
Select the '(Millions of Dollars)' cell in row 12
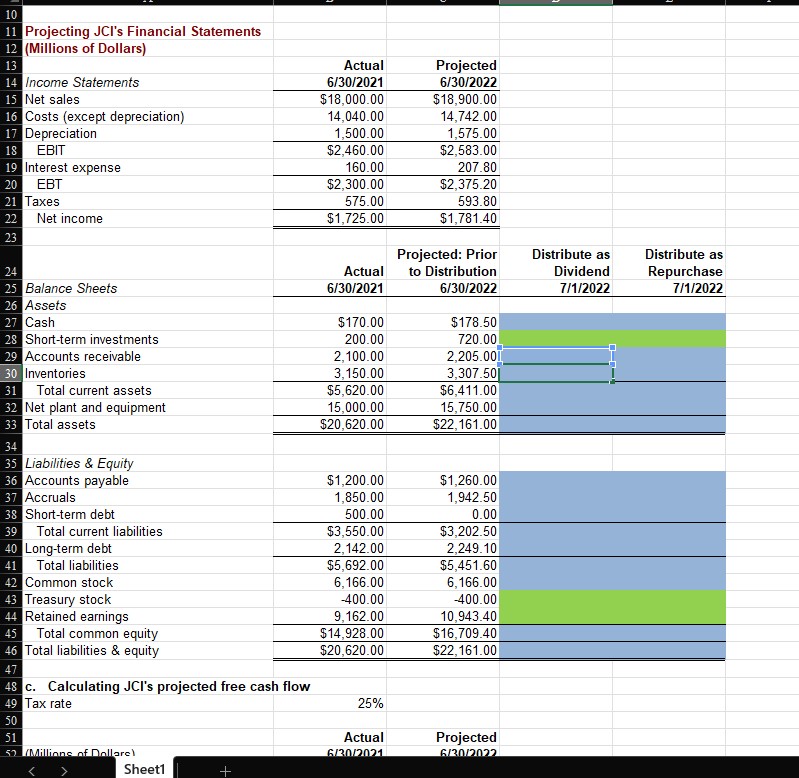coord(86,48)
